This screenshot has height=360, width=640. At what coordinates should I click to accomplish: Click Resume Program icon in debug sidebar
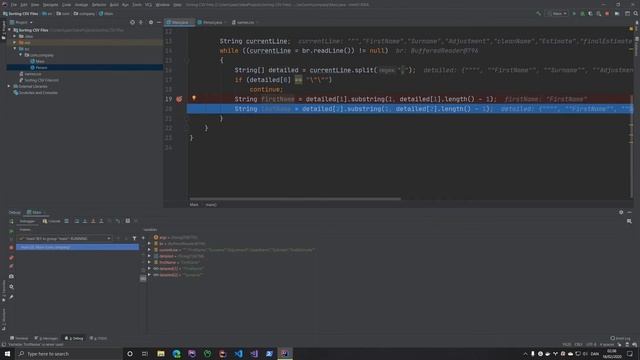click(x=11, y=231)
